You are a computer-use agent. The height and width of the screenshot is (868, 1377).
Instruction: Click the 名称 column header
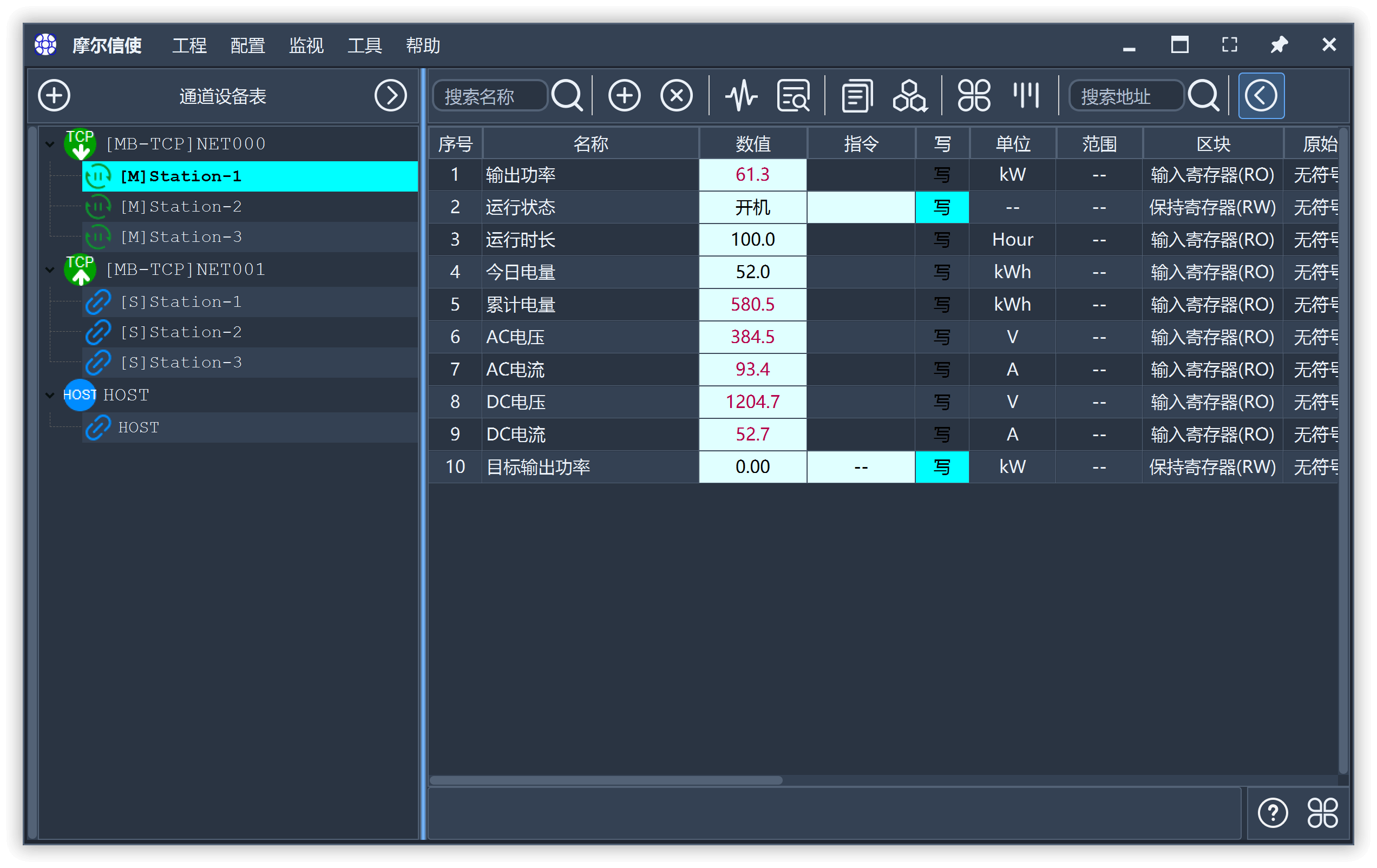(590, 143)
